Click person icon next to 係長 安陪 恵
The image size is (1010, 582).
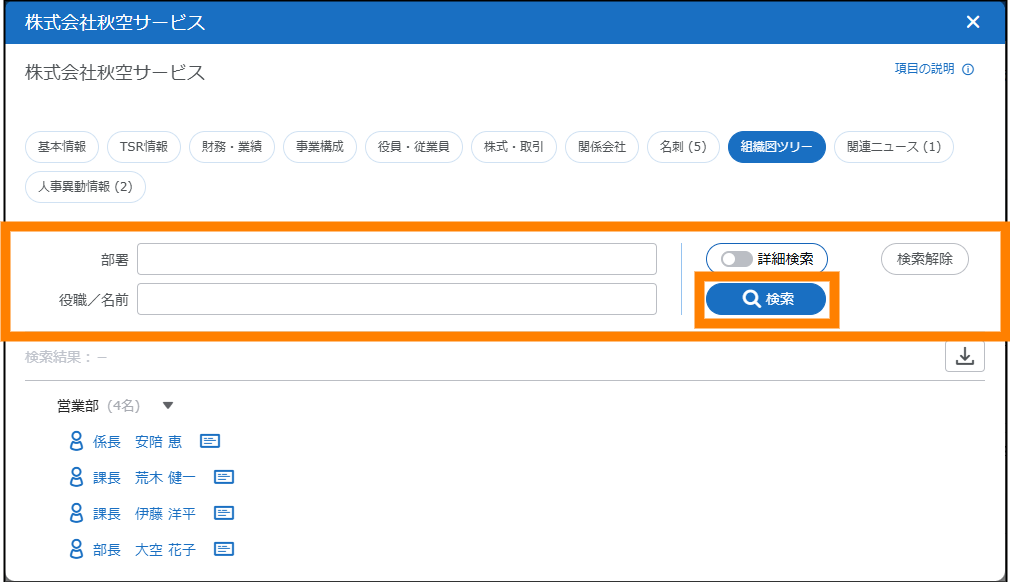[x=76, y=441]
